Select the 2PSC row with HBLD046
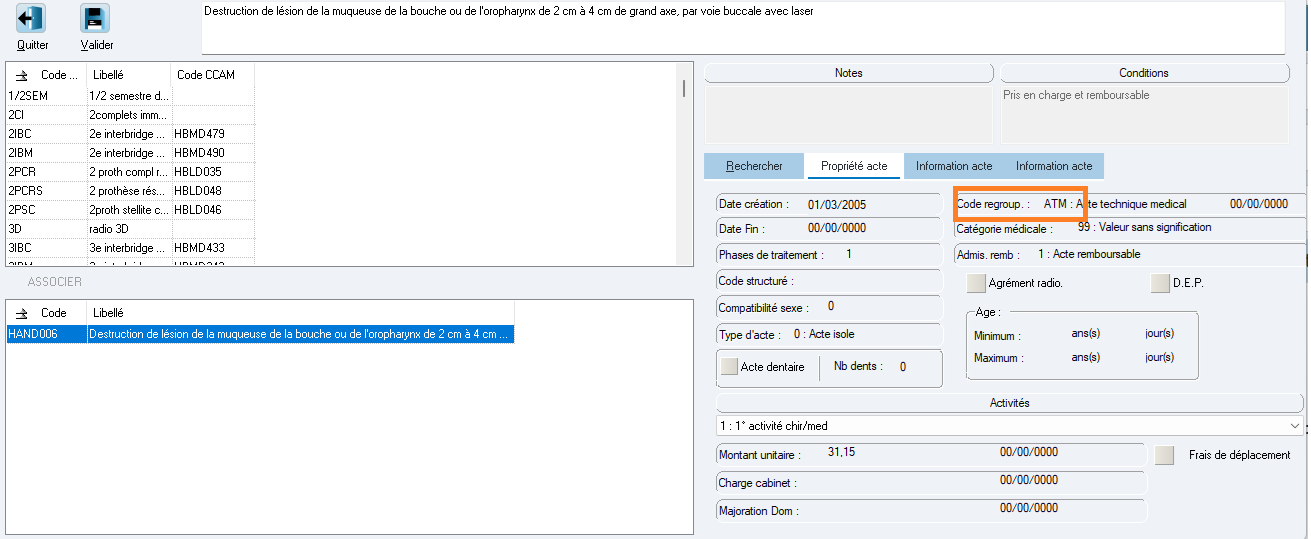 [130, 210]
